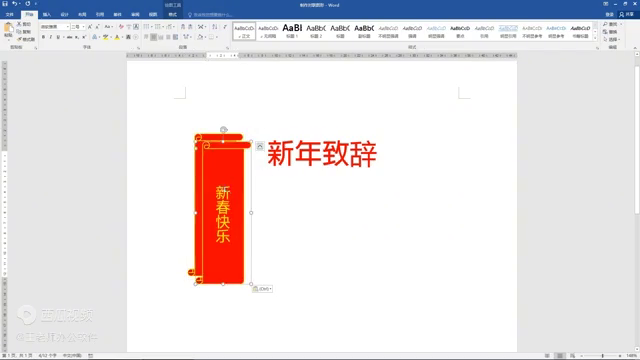The image size is (640, 360).
Task: Click the Increase Indent icon
Action: pyautogui.click(x=190, y=27)
